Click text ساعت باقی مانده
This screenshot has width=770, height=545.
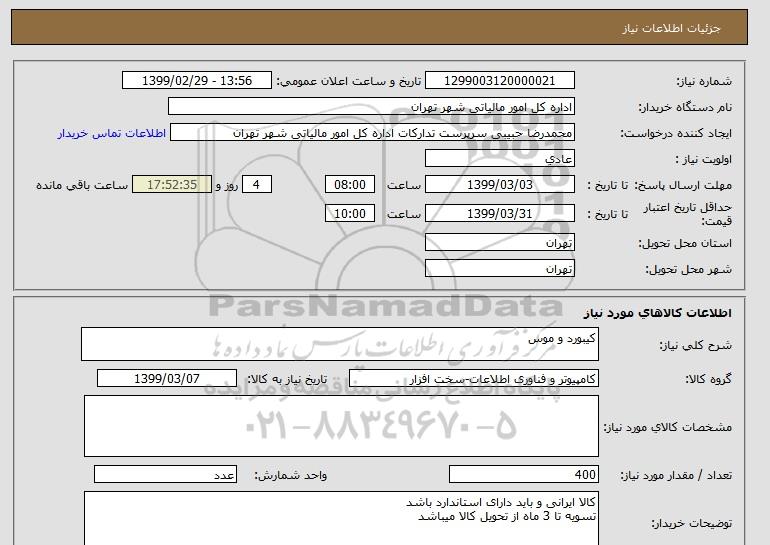click(x=82, y=185)
